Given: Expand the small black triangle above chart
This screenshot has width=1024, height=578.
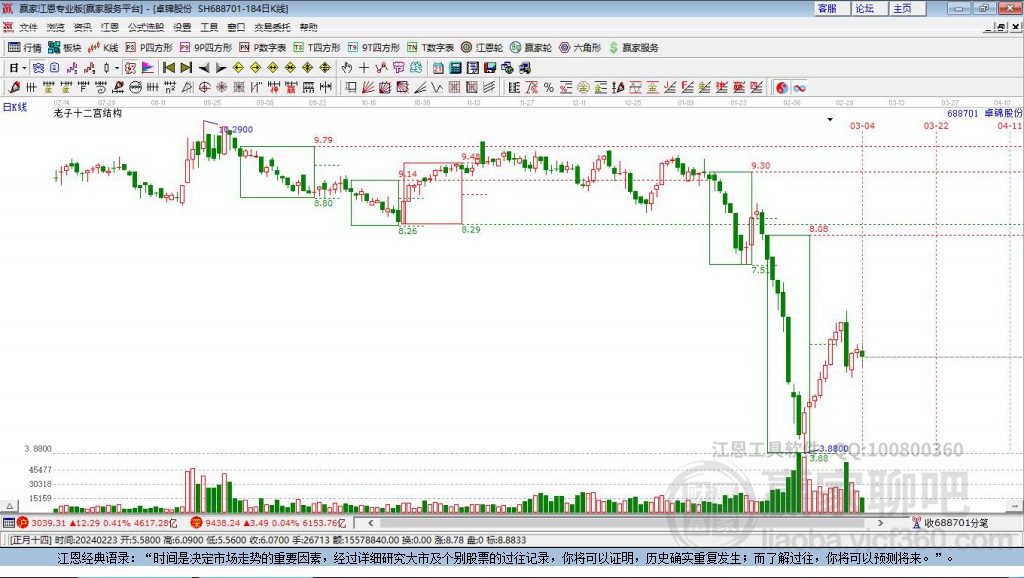Looking at the screenshot, I should 830,120.
